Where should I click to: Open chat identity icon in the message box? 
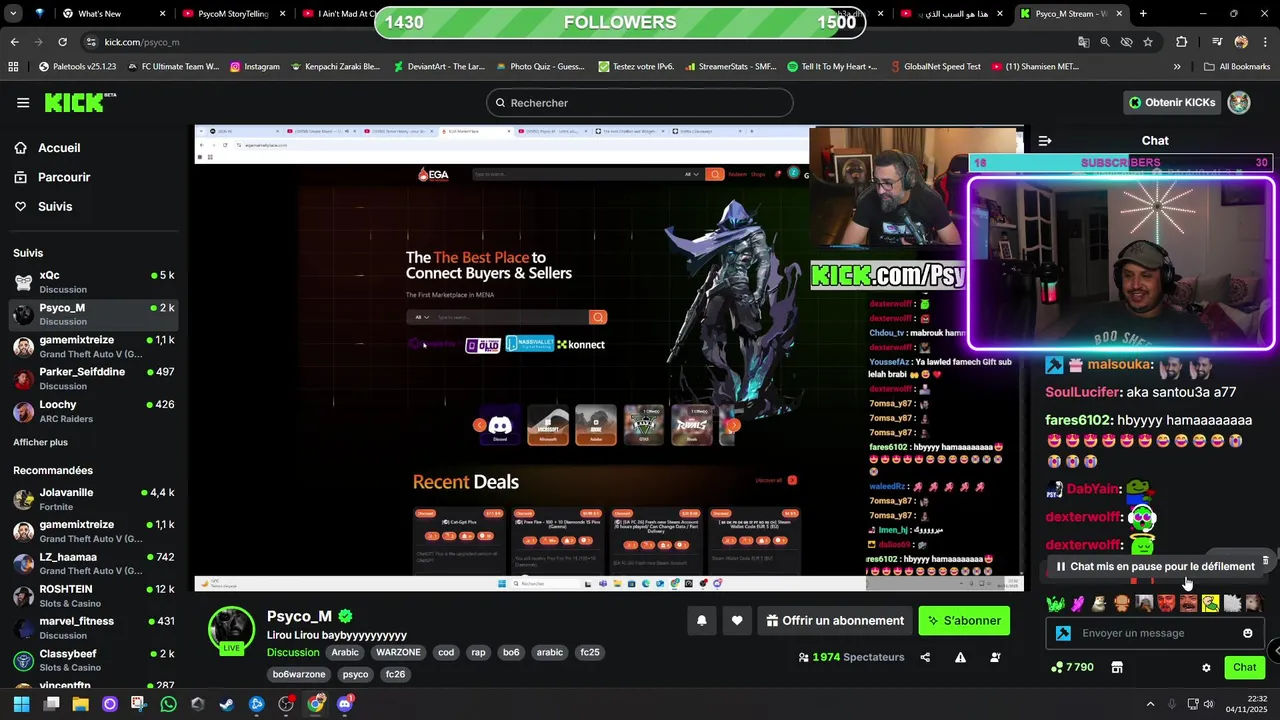tap(1063, 633)
